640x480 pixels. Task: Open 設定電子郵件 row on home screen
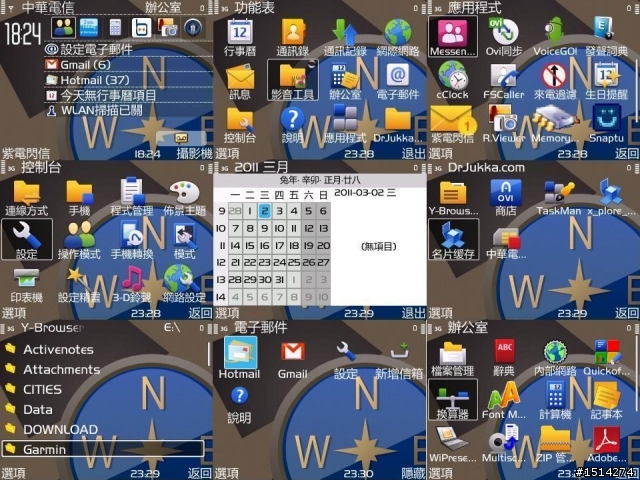(x=128, y=49)
